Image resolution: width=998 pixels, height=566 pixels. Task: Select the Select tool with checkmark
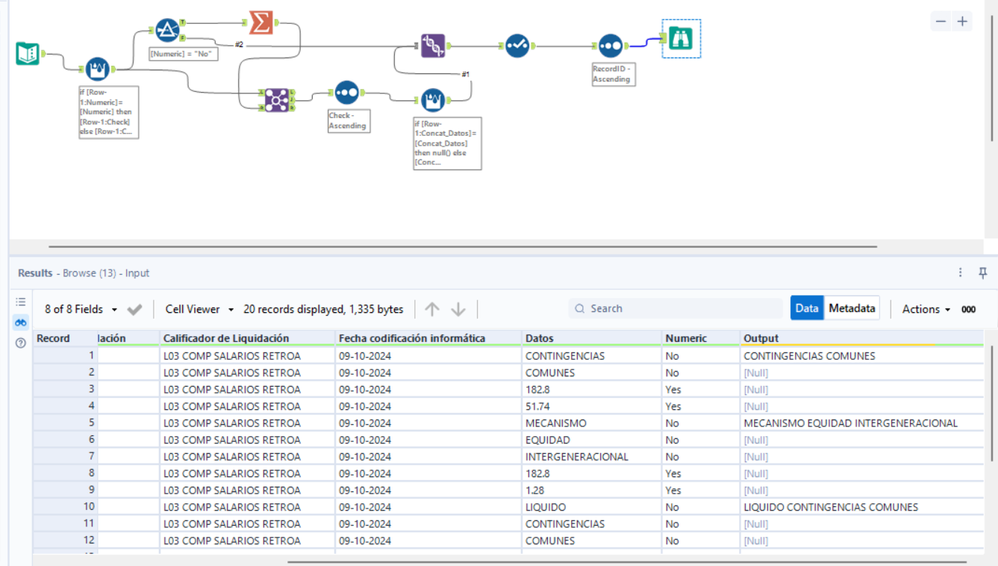pyautogui.click(x=517, y=46)
